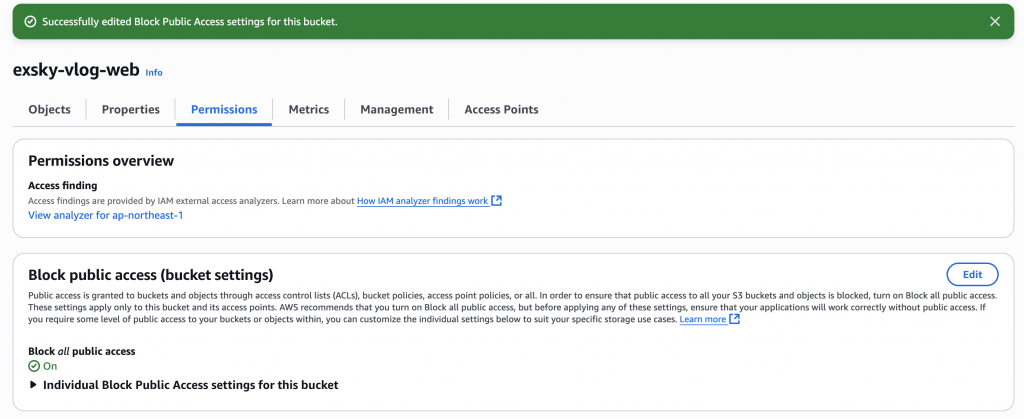This screenshot has height=419, width=1024.
Task: Open the Learn more link
Action: click(x=702, y=319)
